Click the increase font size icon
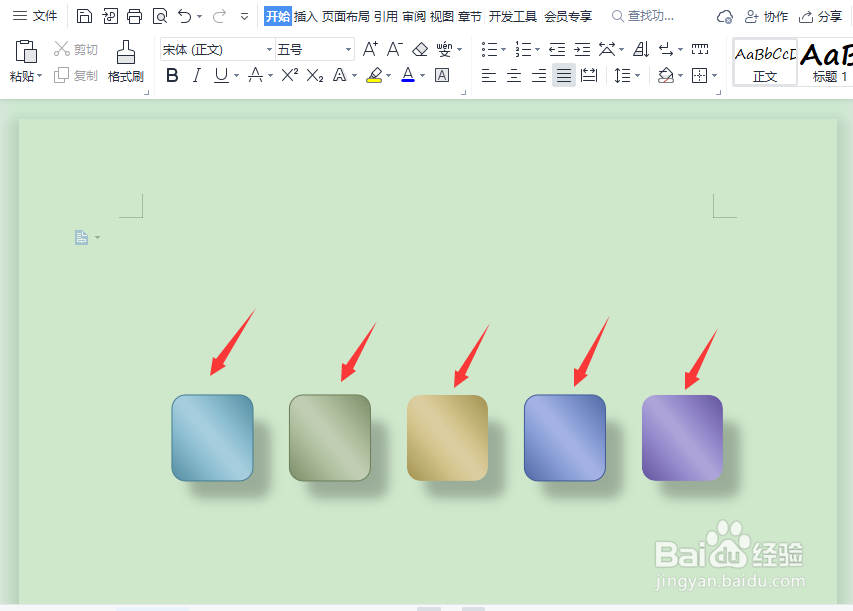Viewport: 853px width, 611px height. tap(370, 50)
